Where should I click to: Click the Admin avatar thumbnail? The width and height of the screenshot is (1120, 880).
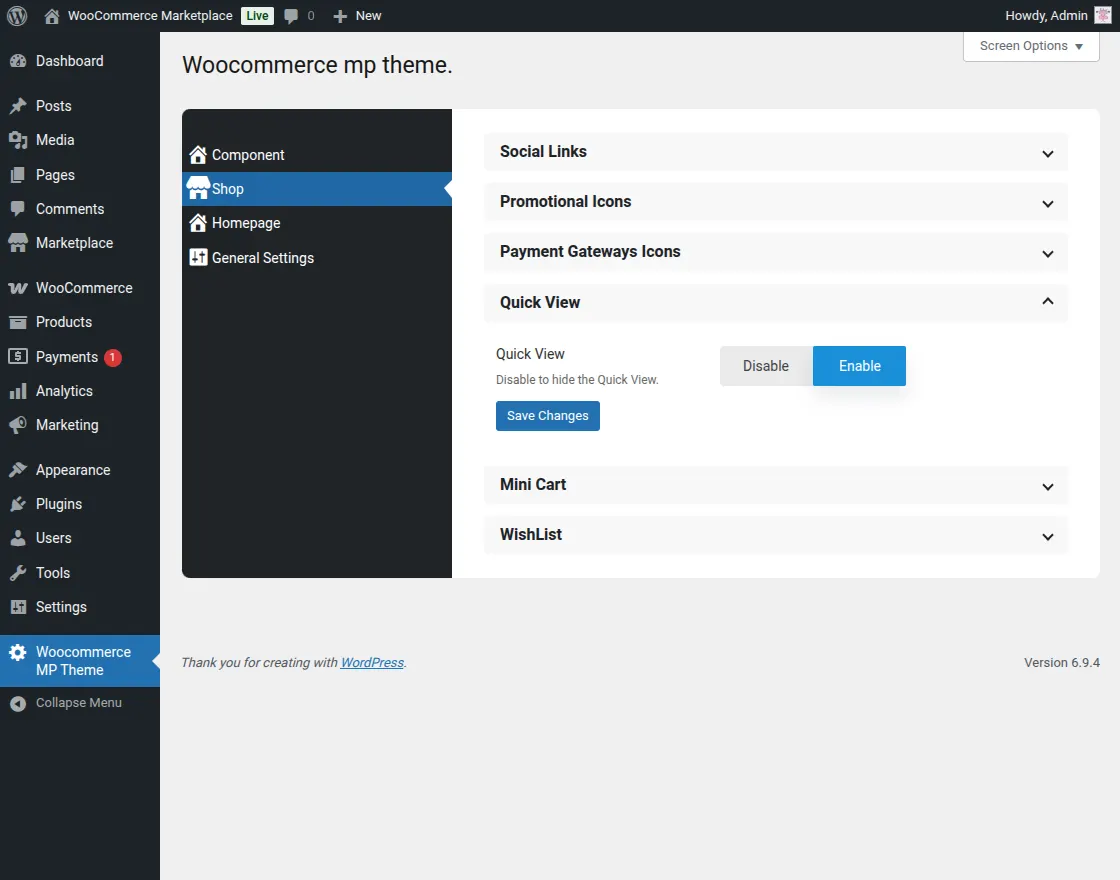coord(1103,16)
